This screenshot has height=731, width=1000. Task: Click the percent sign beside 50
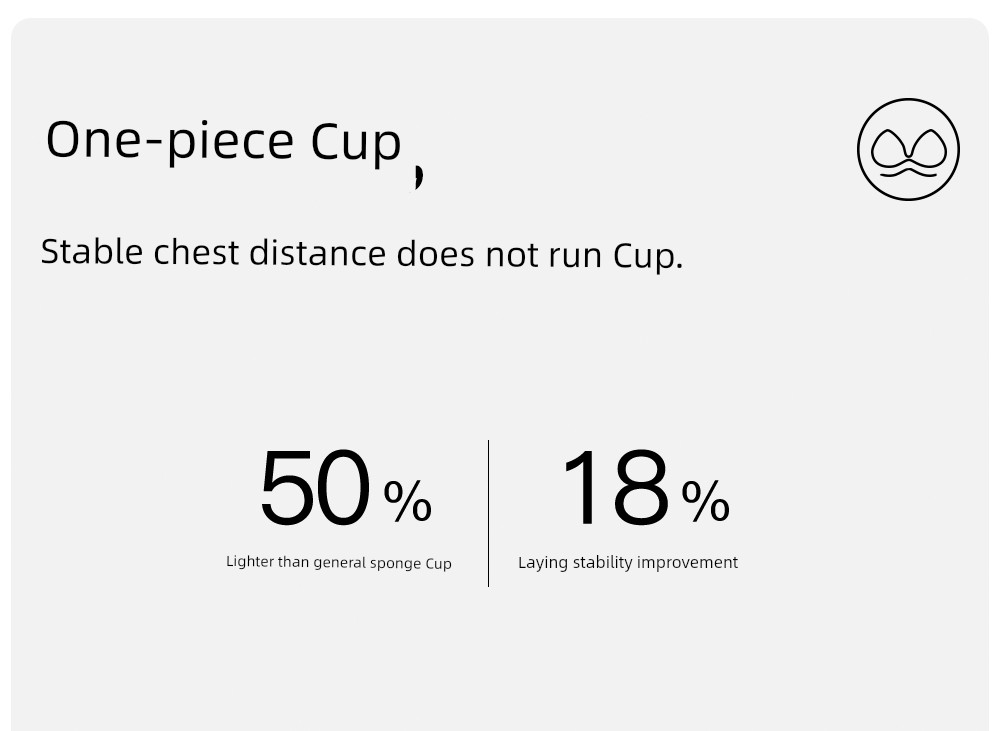coord(408,501)
